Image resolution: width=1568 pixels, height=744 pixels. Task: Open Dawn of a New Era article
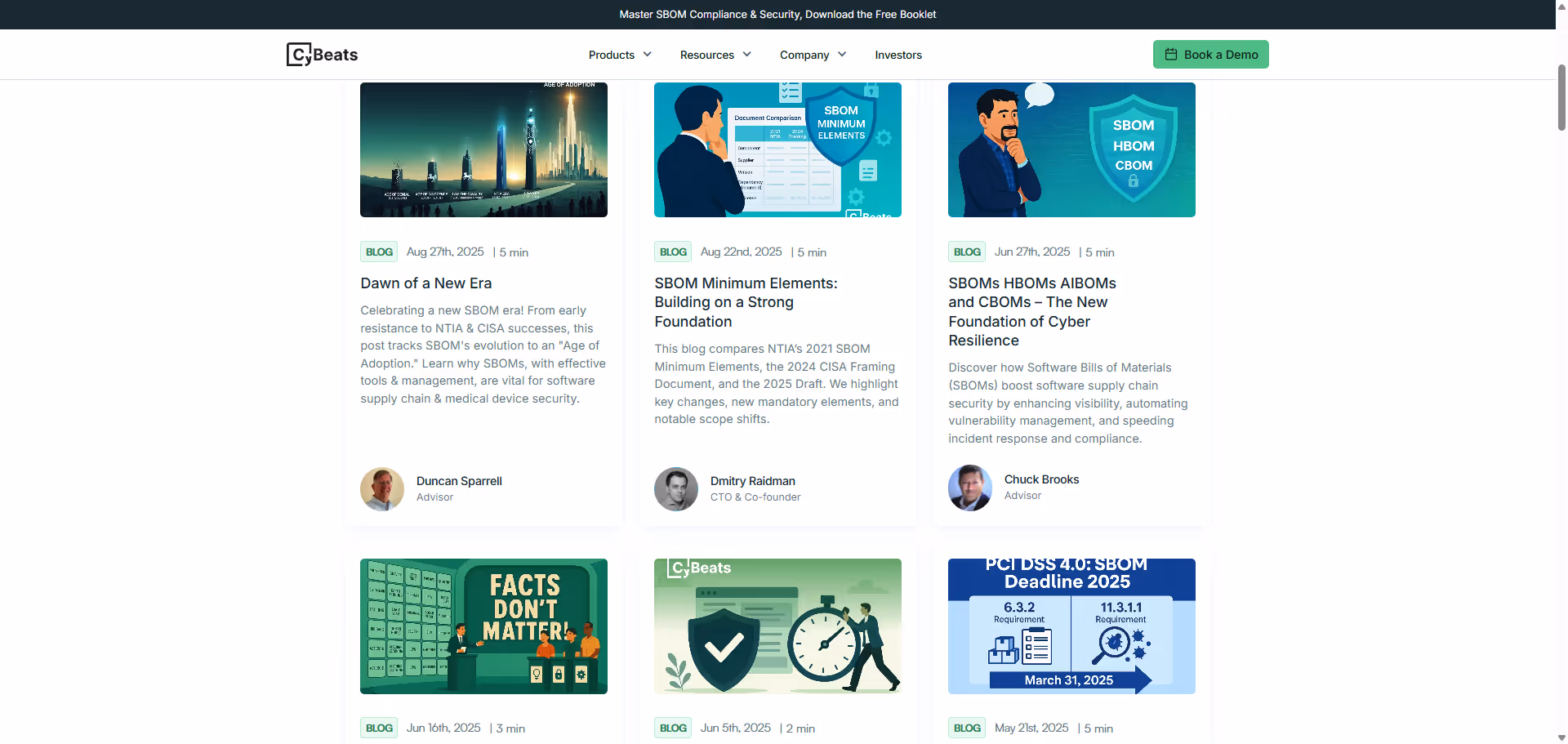pos(426,283)
